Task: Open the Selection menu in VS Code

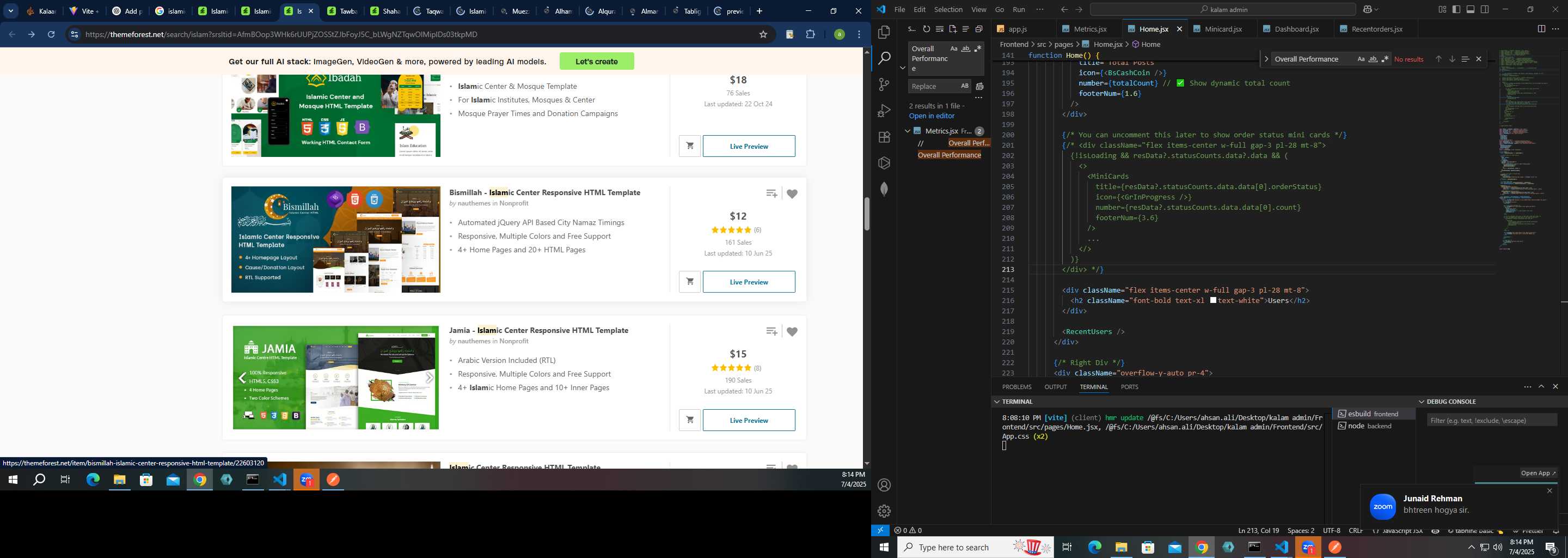Action: (948, 10)
